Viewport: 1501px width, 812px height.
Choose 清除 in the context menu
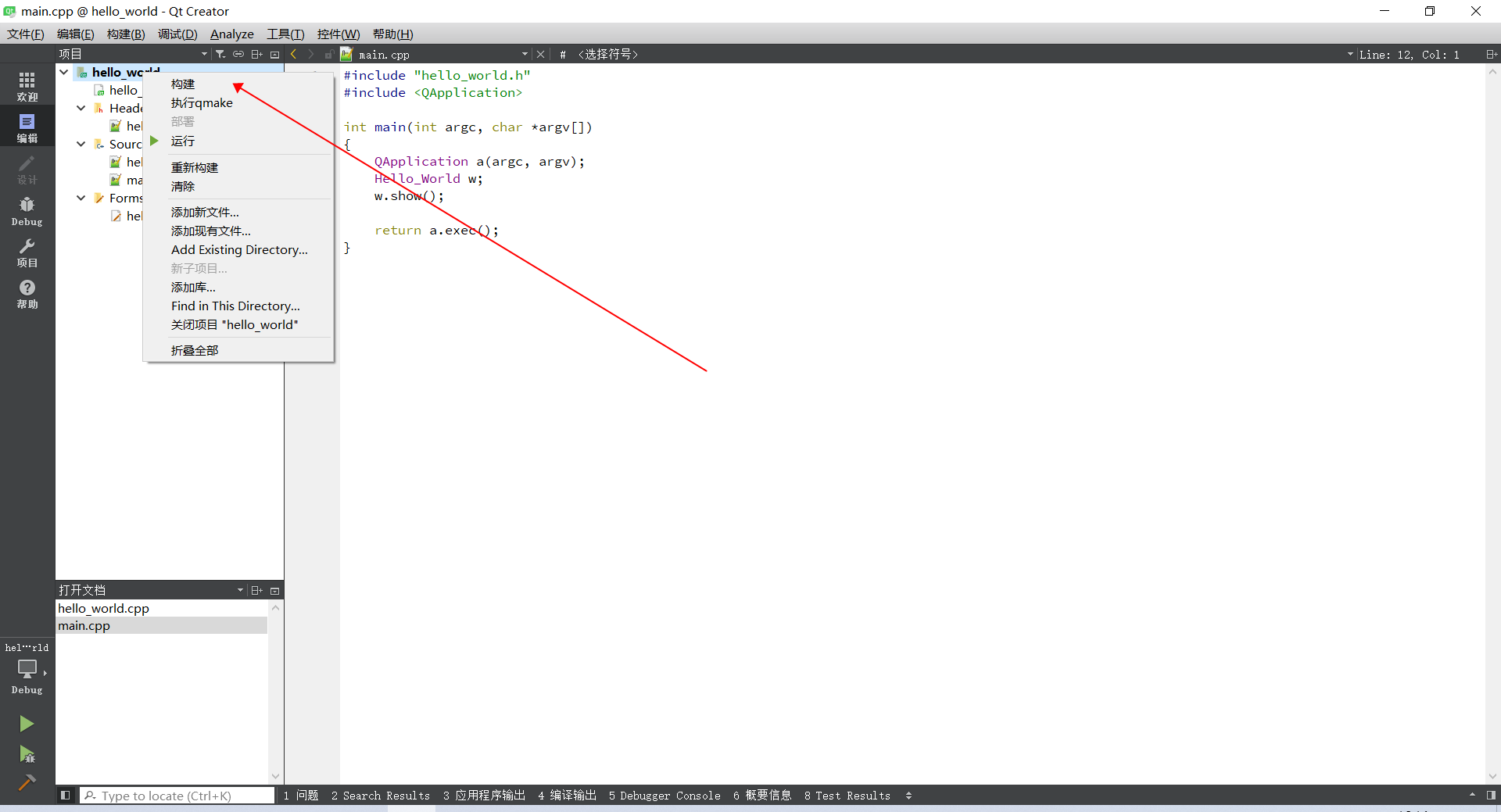(x=238, y=186)
